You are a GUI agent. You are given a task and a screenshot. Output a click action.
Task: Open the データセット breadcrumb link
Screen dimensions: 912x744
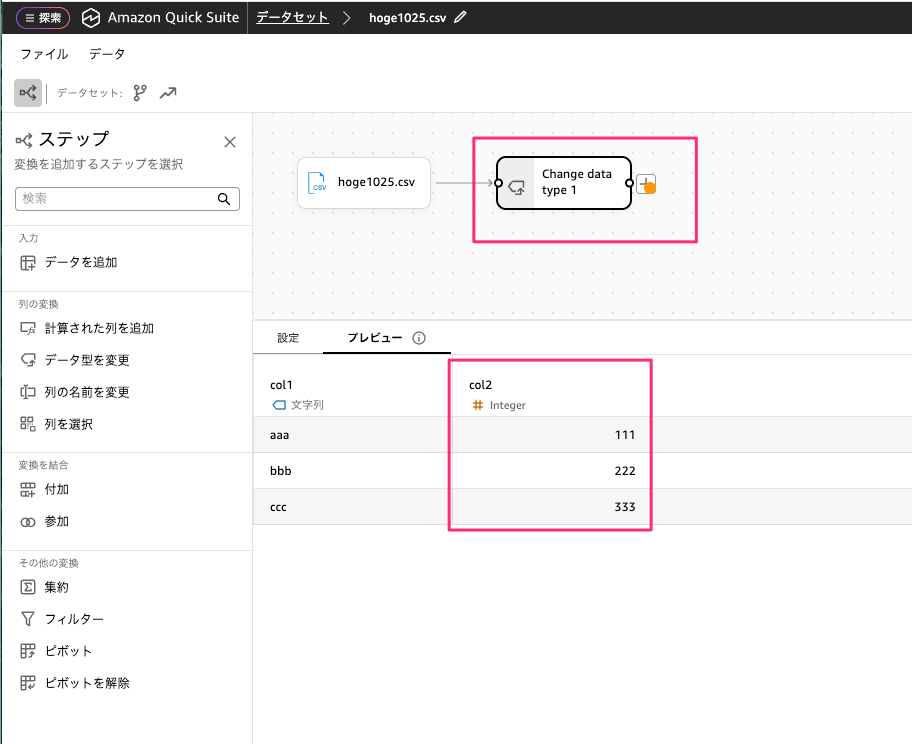pyautogui.click(x=292, y=18)
